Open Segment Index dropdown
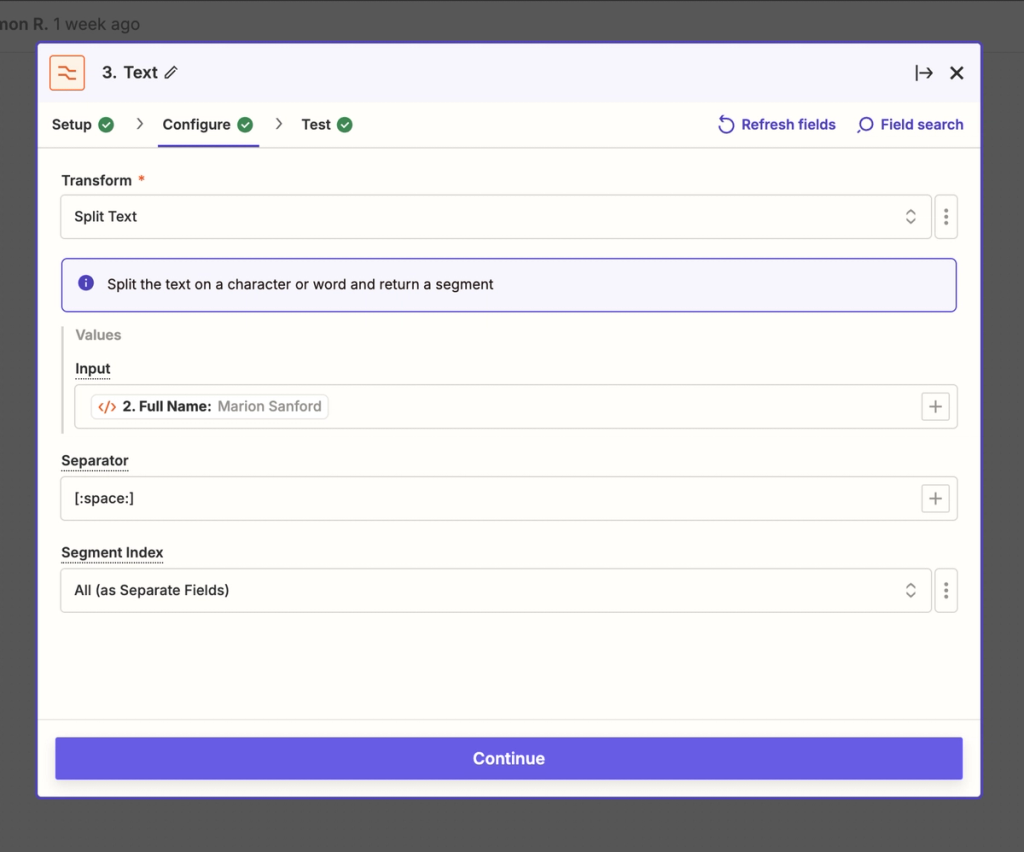The image size is (1024, 852). 496,591
